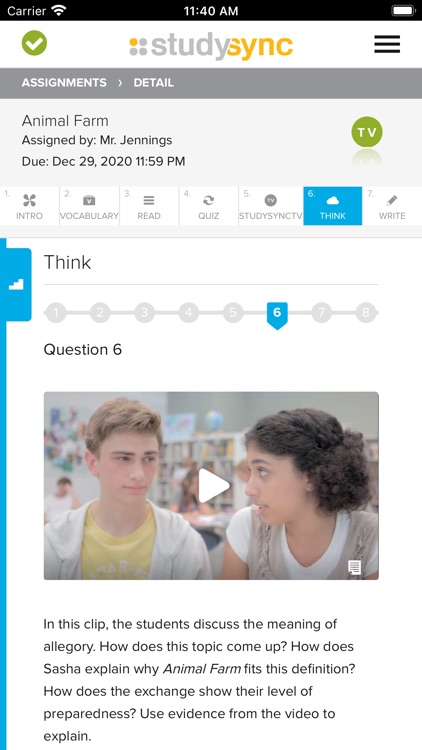Screen dimensions: 422x750
Task: Select the Detail breadcrumb
Action: pyautogui.click(x=154, y=83)
